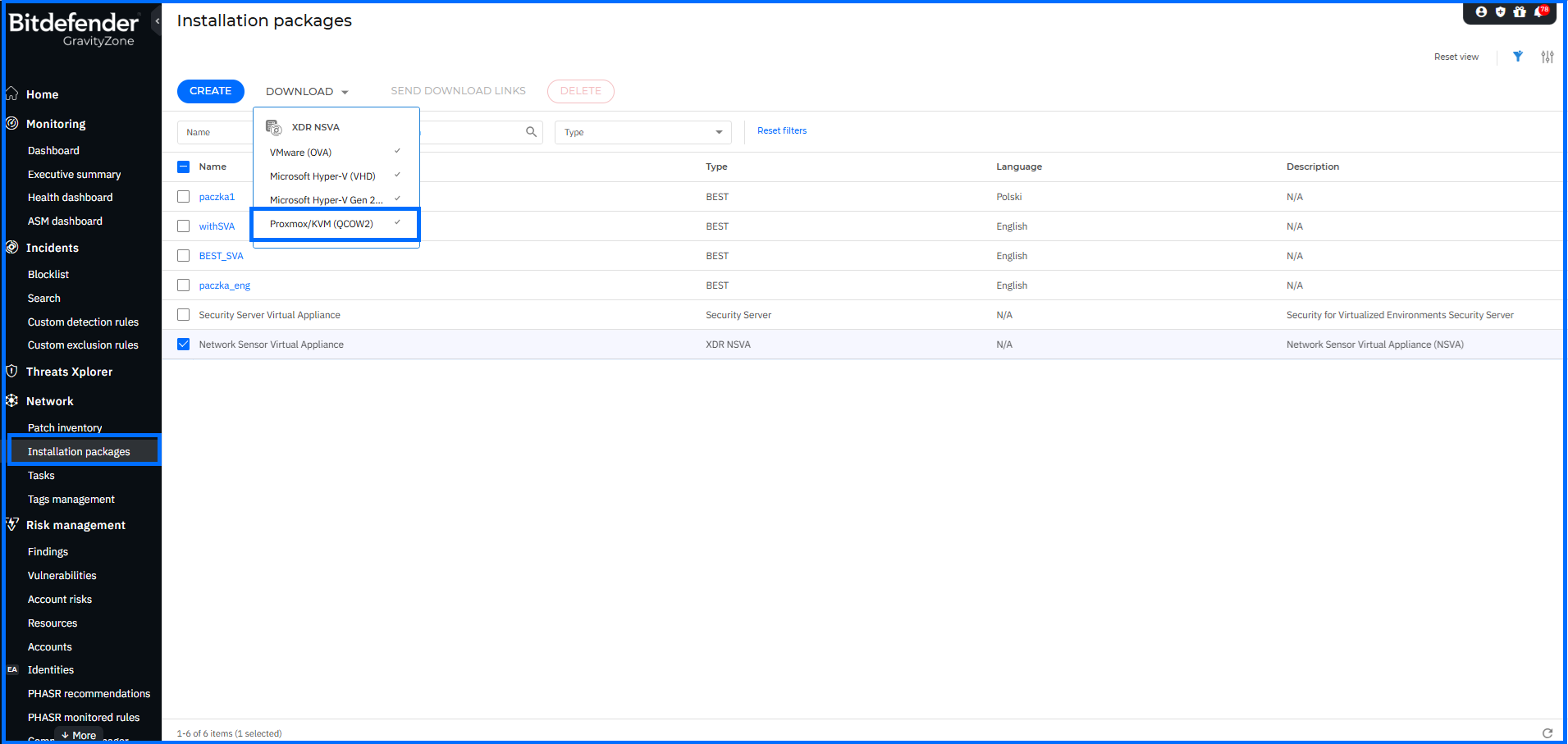Open ASM dashboard page
Viewport: 1568px width, 744px height.
point(65,221)
